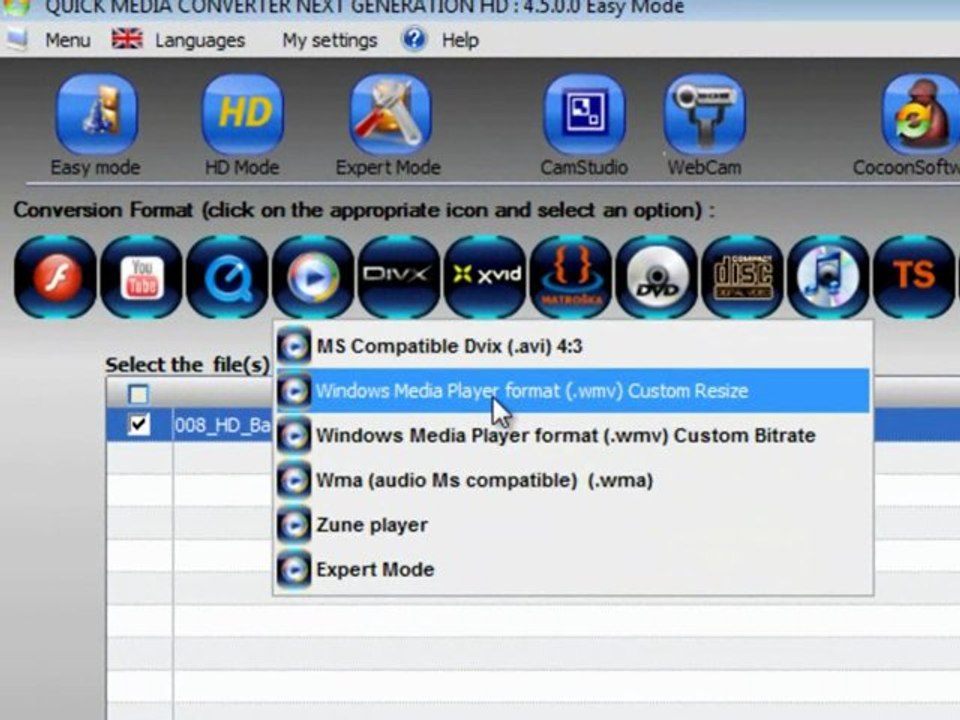Choose Windows Media Player format (.wmv) Custom Resize

pos(572,391)
